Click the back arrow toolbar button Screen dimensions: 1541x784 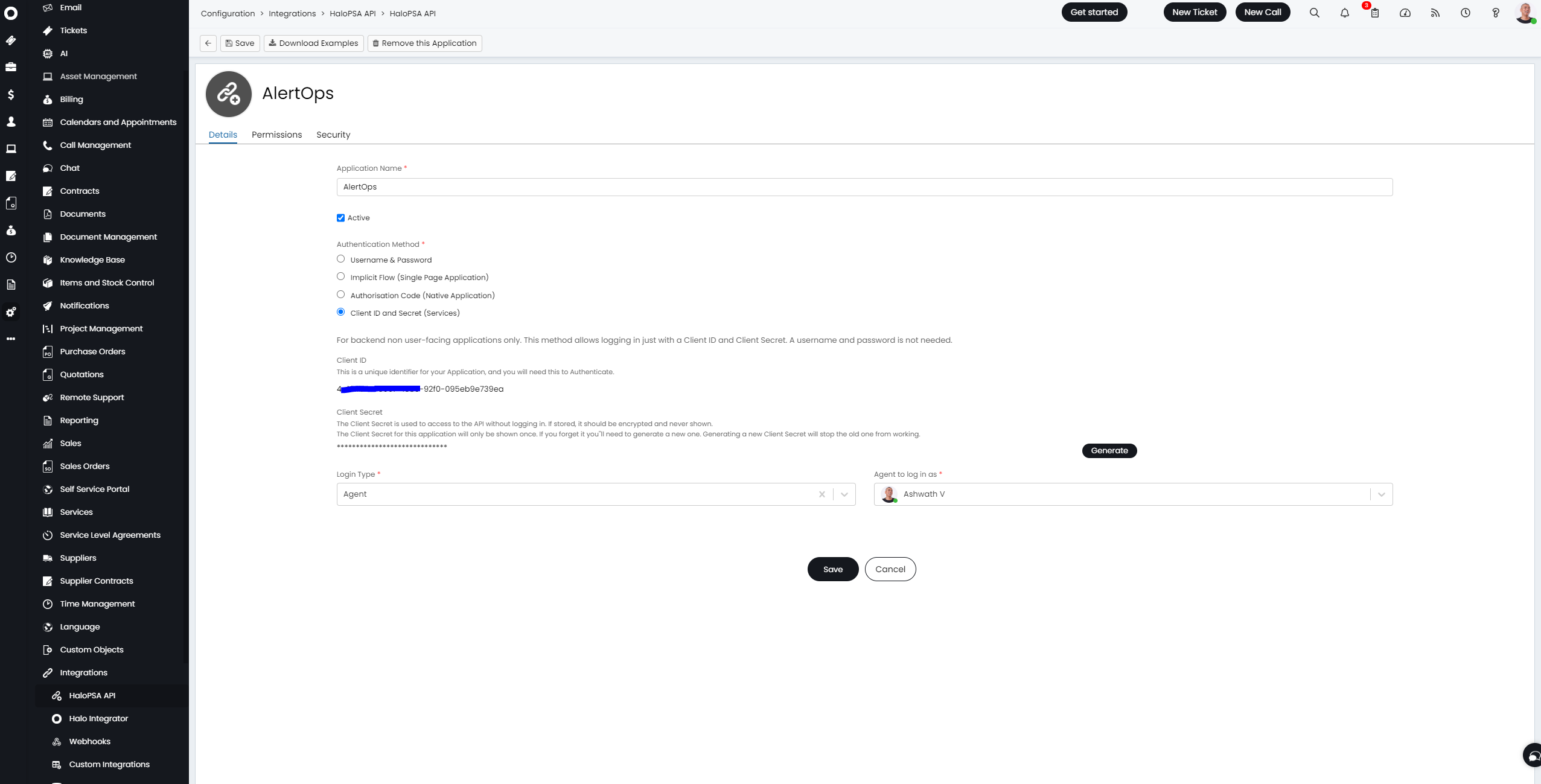tap(208, 43)
